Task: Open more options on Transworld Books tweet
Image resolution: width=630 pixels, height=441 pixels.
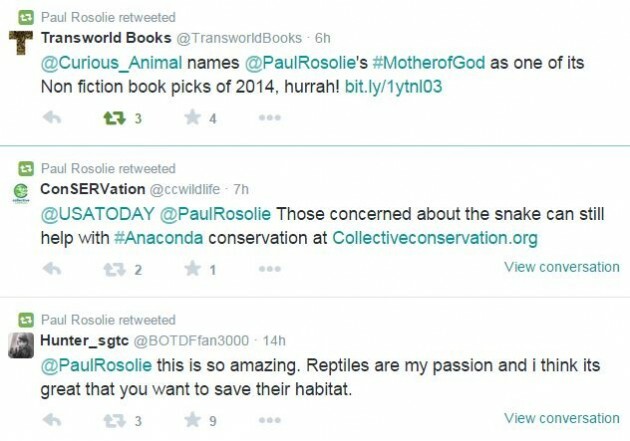Action: 269,117
